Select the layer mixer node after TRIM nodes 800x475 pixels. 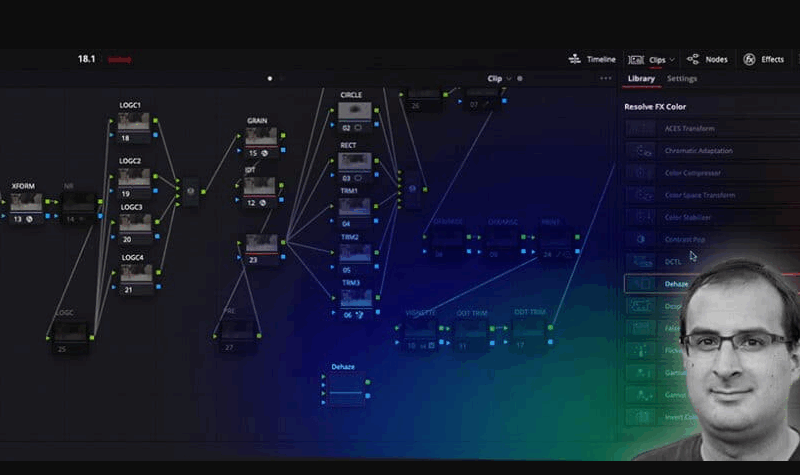(412, 189)
